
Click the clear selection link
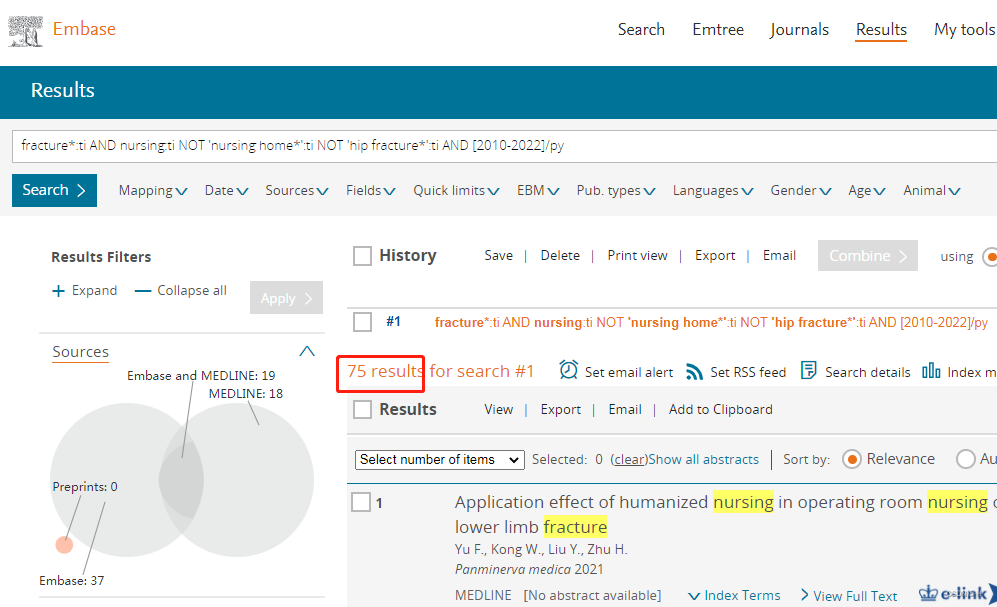629,460
